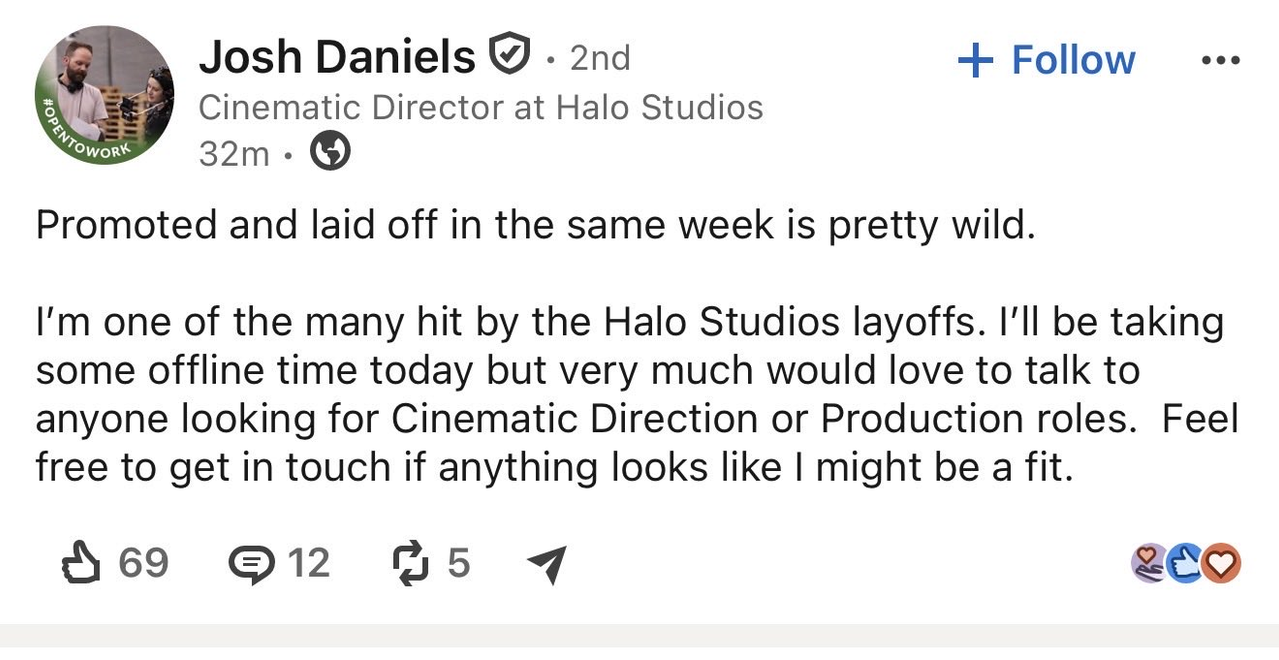Send post with paper plane icon
Viewport: 1279px width, 660px height.
(547, 564)
